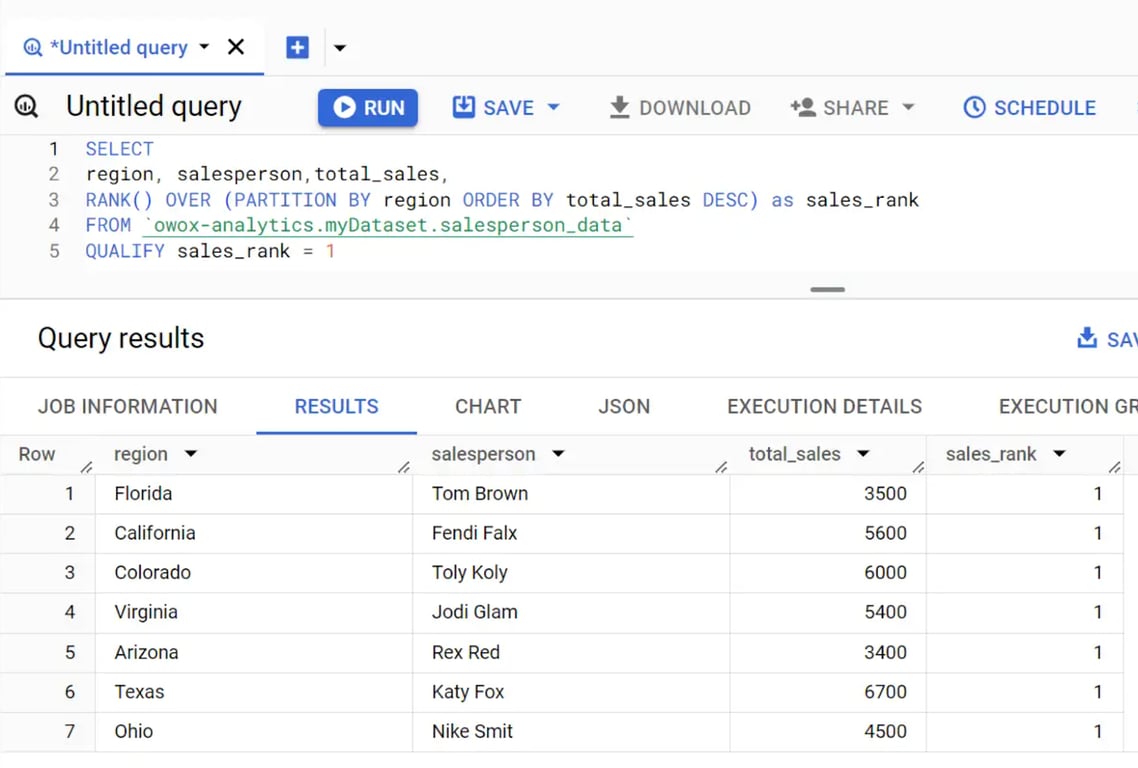Switch to Job Information tab
Viewport: 1138px width, 768px height.
(128, 407)
